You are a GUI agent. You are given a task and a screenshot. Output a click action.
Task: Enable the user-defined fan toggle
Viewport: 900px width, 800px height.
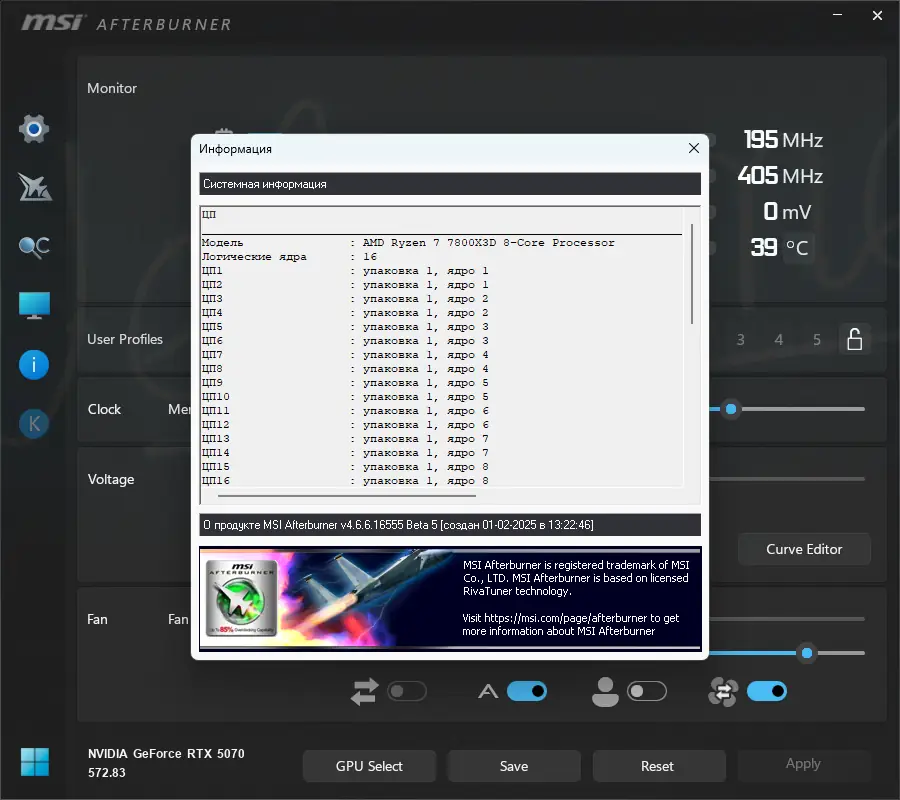tap(647, 691)
